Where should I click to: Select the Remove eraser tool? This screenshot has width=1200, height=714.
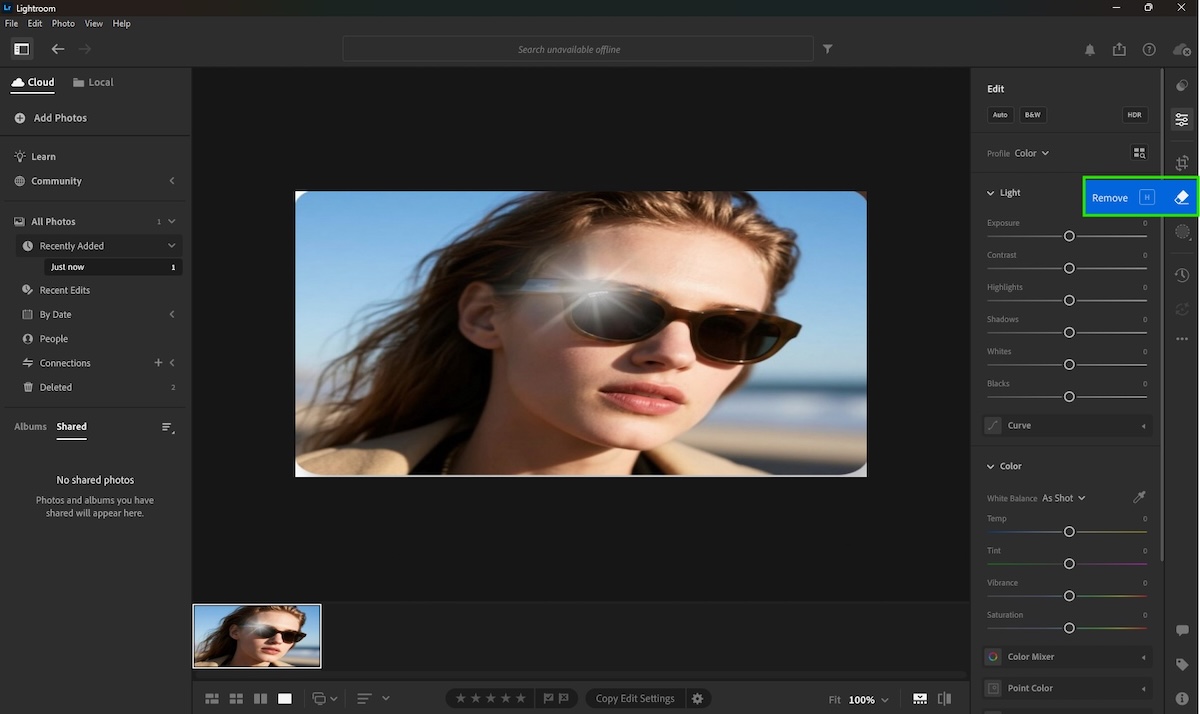(1181, 197)
